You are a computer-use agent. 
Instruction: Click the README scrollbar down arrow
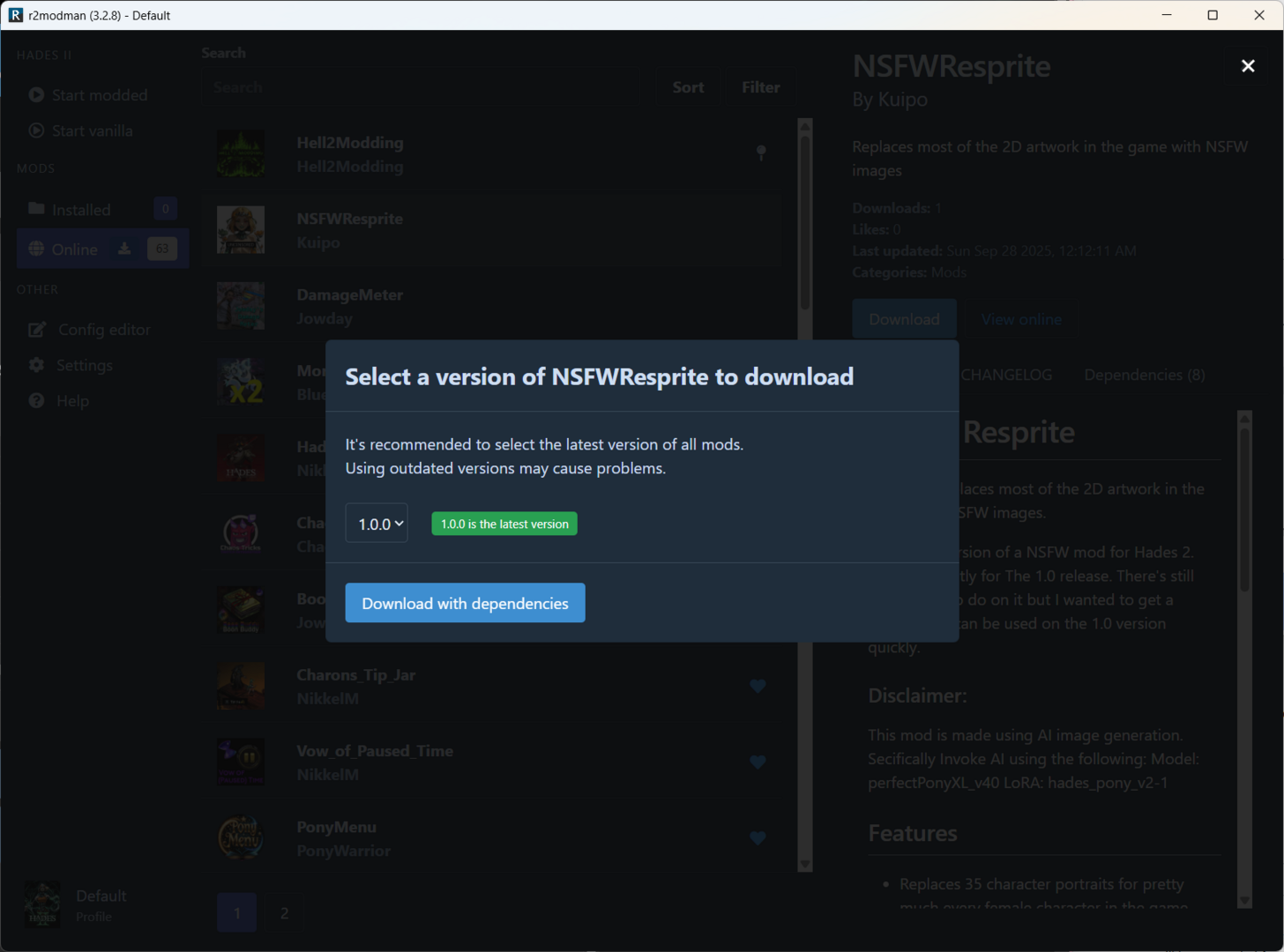click(1244, 901)
